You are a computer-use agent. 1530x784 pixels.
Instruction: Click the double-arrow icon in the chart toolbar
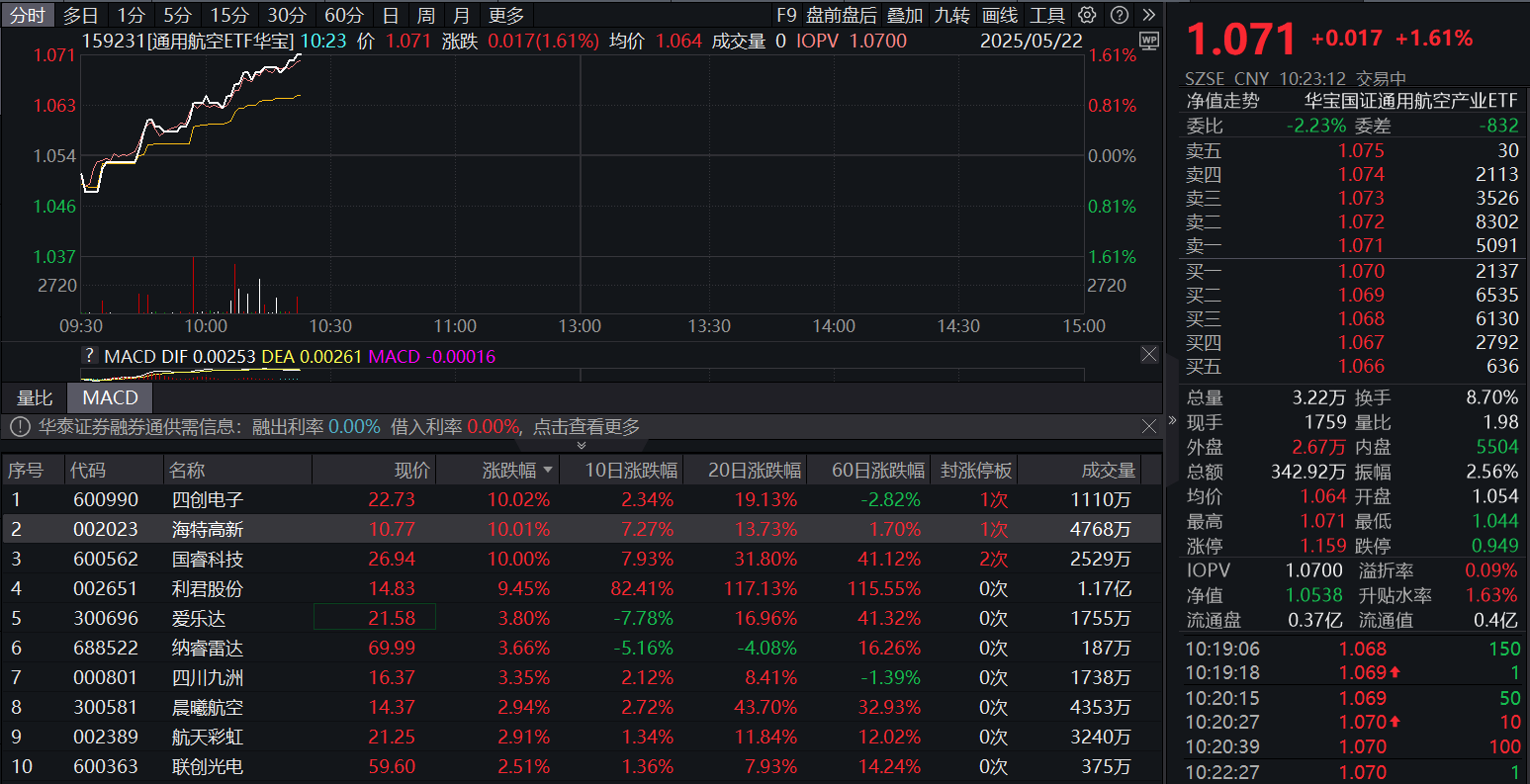coord(1148,15)
